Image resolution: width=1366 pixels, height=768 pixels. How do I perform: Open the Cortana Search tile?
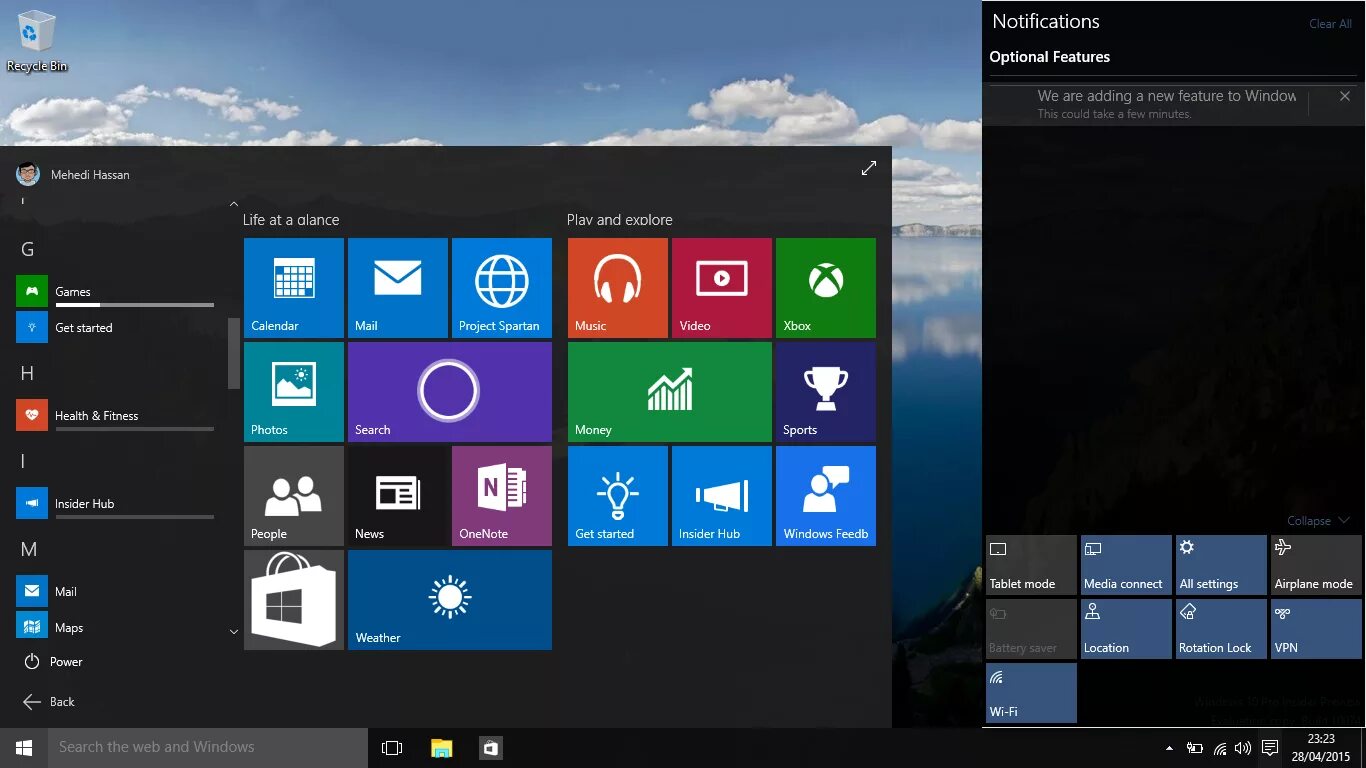(x=450, y=392)
